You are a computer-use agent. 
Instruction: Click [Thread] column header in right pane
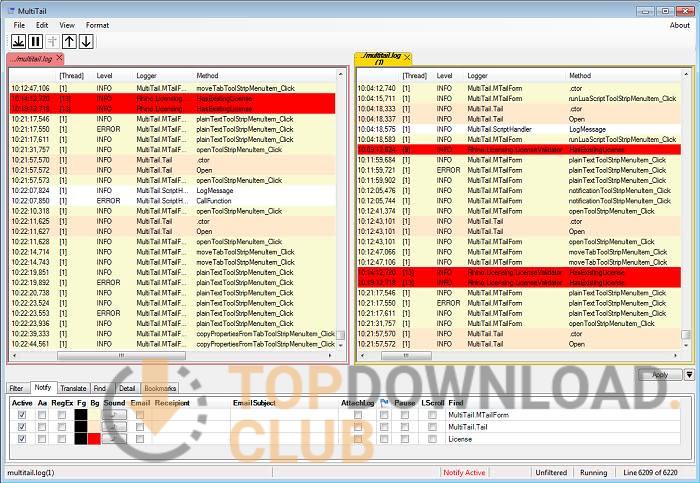pos(414,75)
